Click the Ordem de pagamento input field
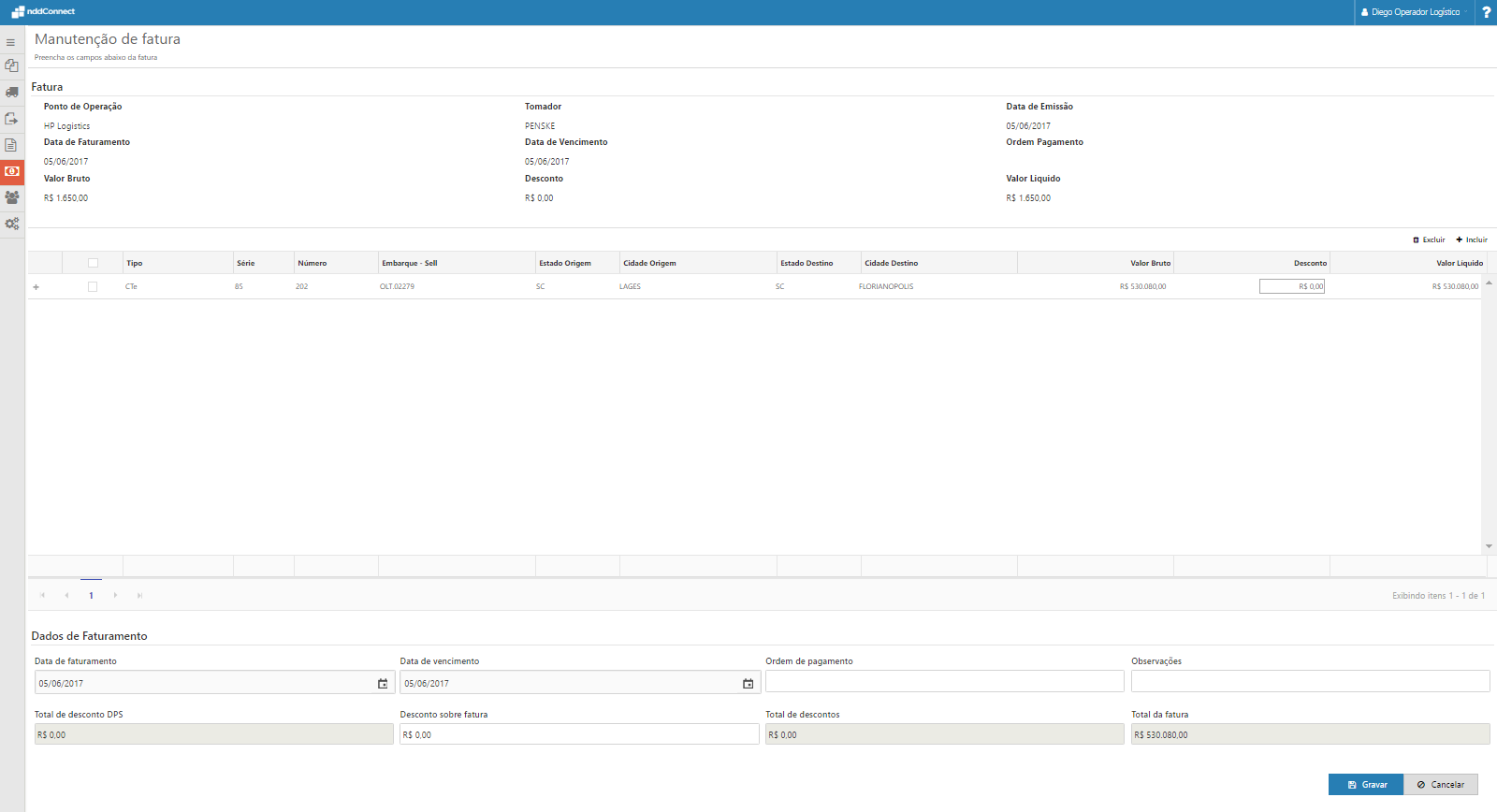Screen dimensions: 1497x812 click(x=944, y=681)
